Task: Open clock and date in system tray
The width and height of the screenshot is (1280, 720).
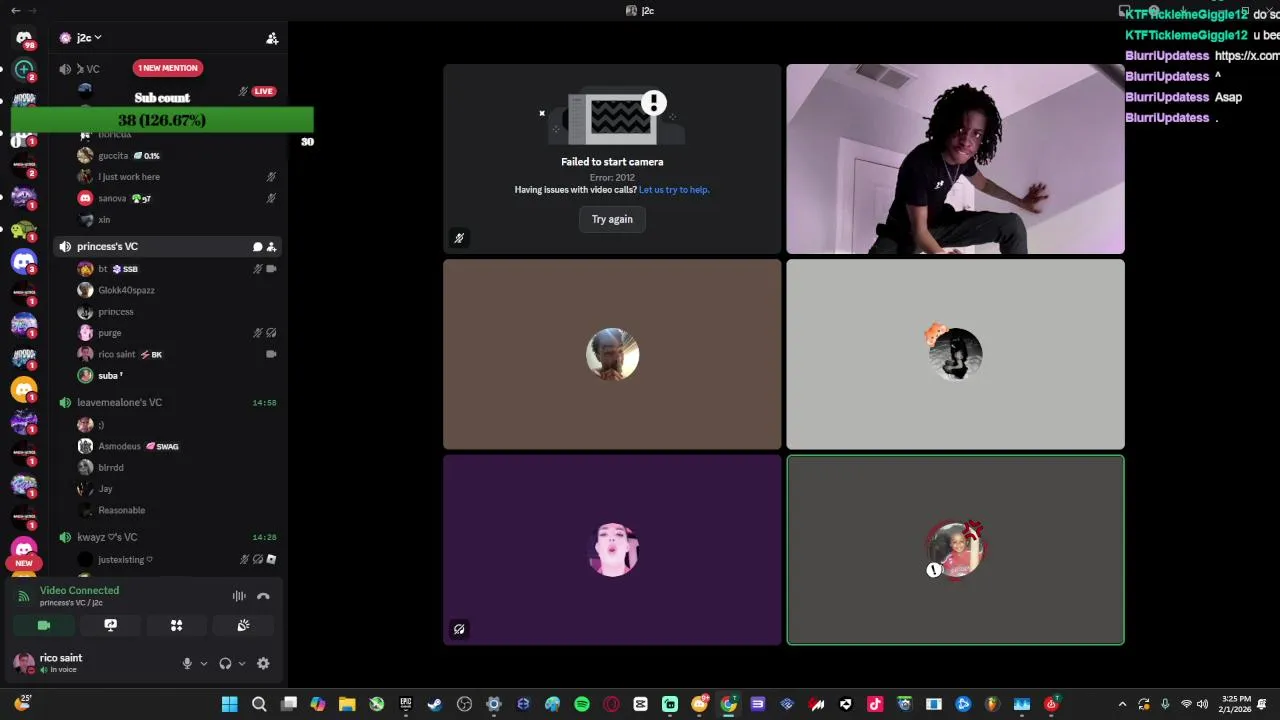Action: click(x=1236, y=704)
